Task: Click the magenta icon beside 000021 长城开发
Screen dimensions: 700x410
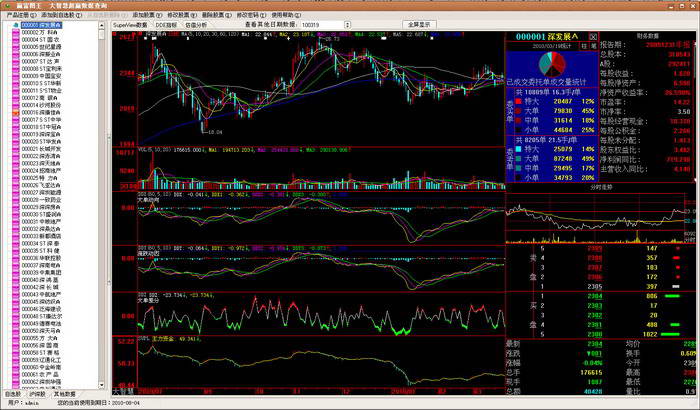Action: pos(16,149)
